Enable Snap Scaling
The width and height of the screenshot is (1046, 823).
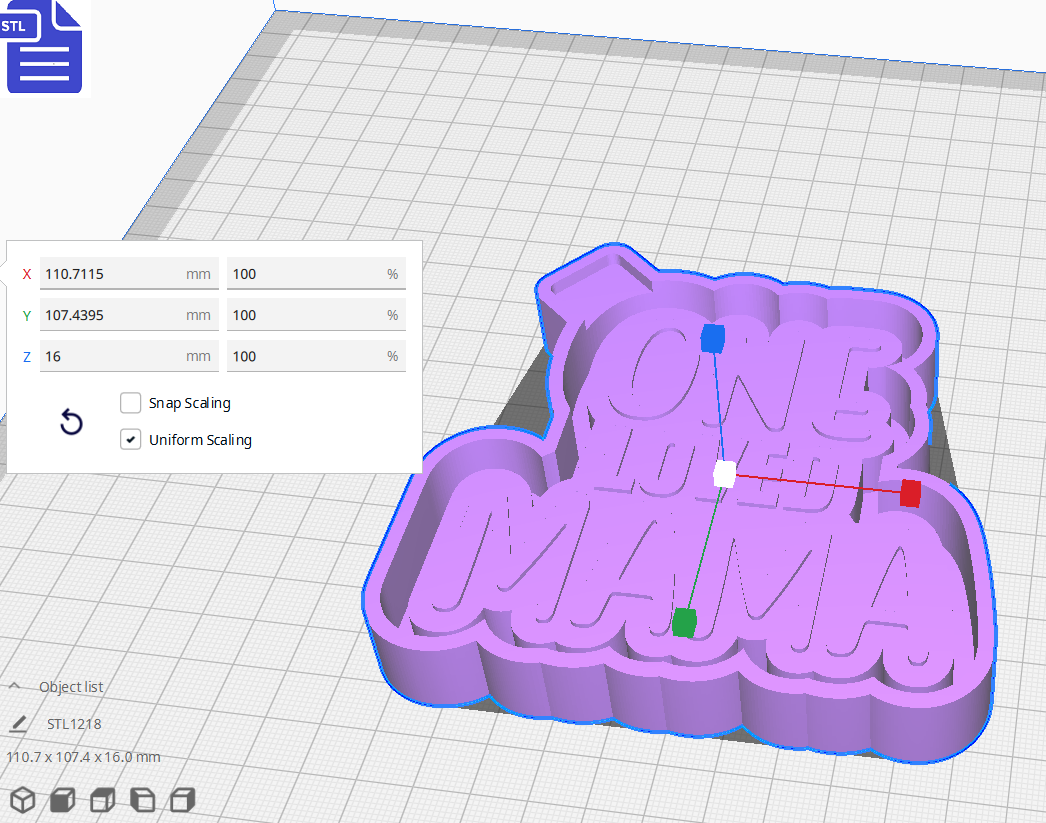[x=130, y=403]
